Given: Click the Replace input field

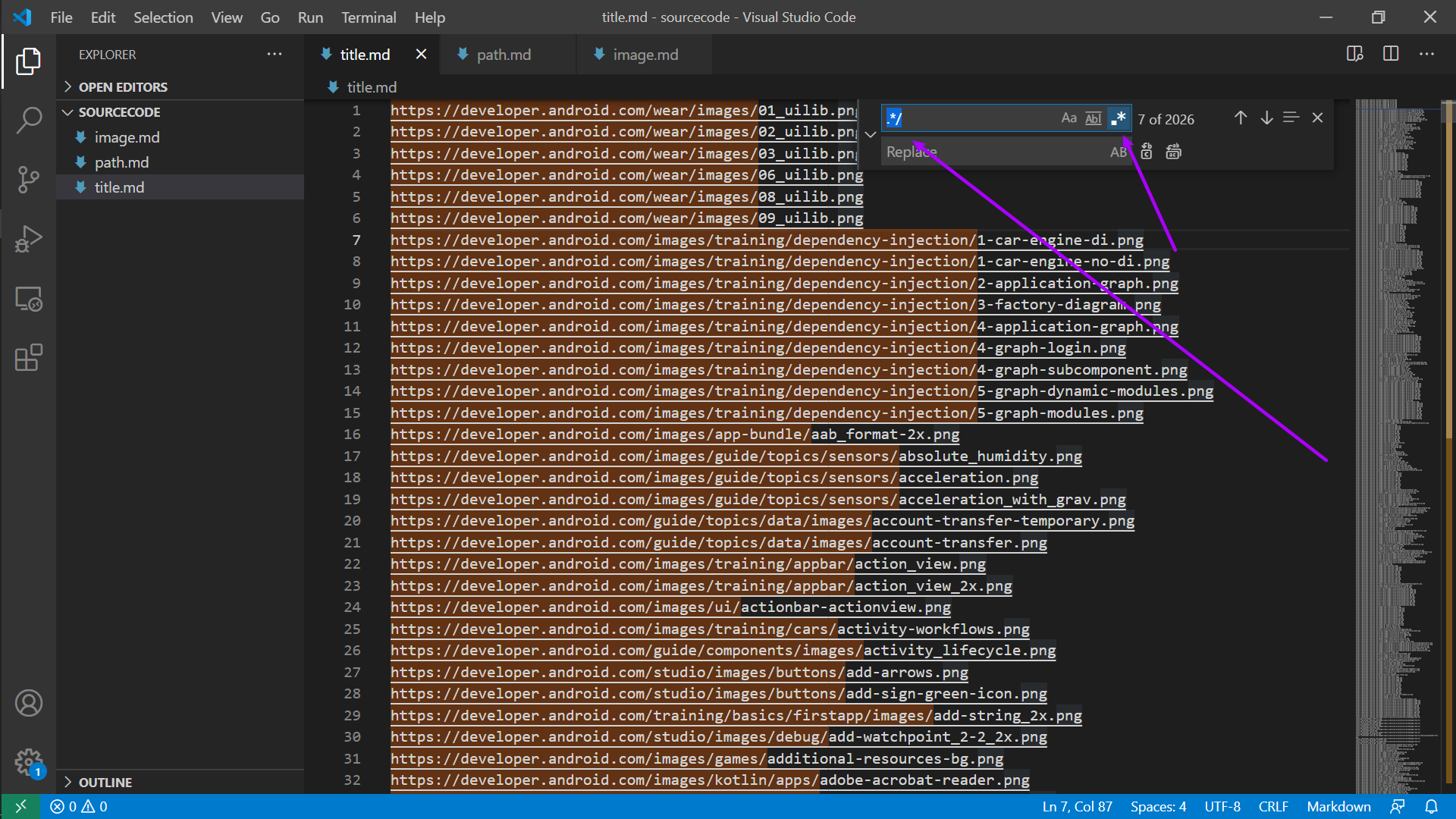Looking at the screenshot, I should tap(993, 152).
